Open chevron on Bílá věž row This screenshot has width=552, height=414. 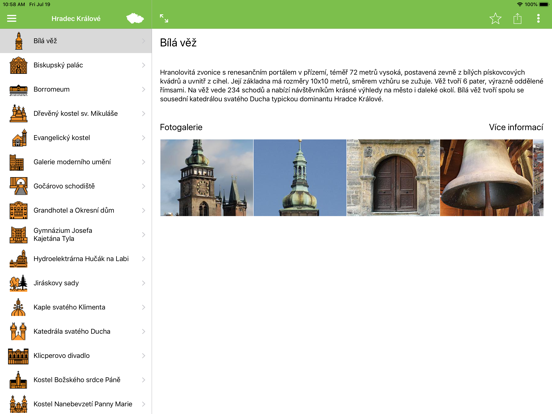click(x=144, y=41)
